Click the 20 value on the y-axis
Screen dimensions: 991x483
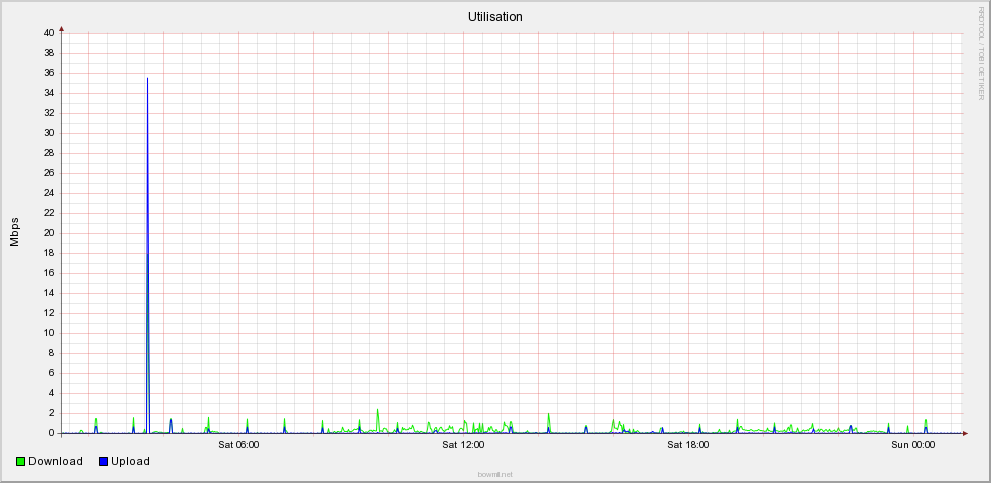(x=48, y=233)
